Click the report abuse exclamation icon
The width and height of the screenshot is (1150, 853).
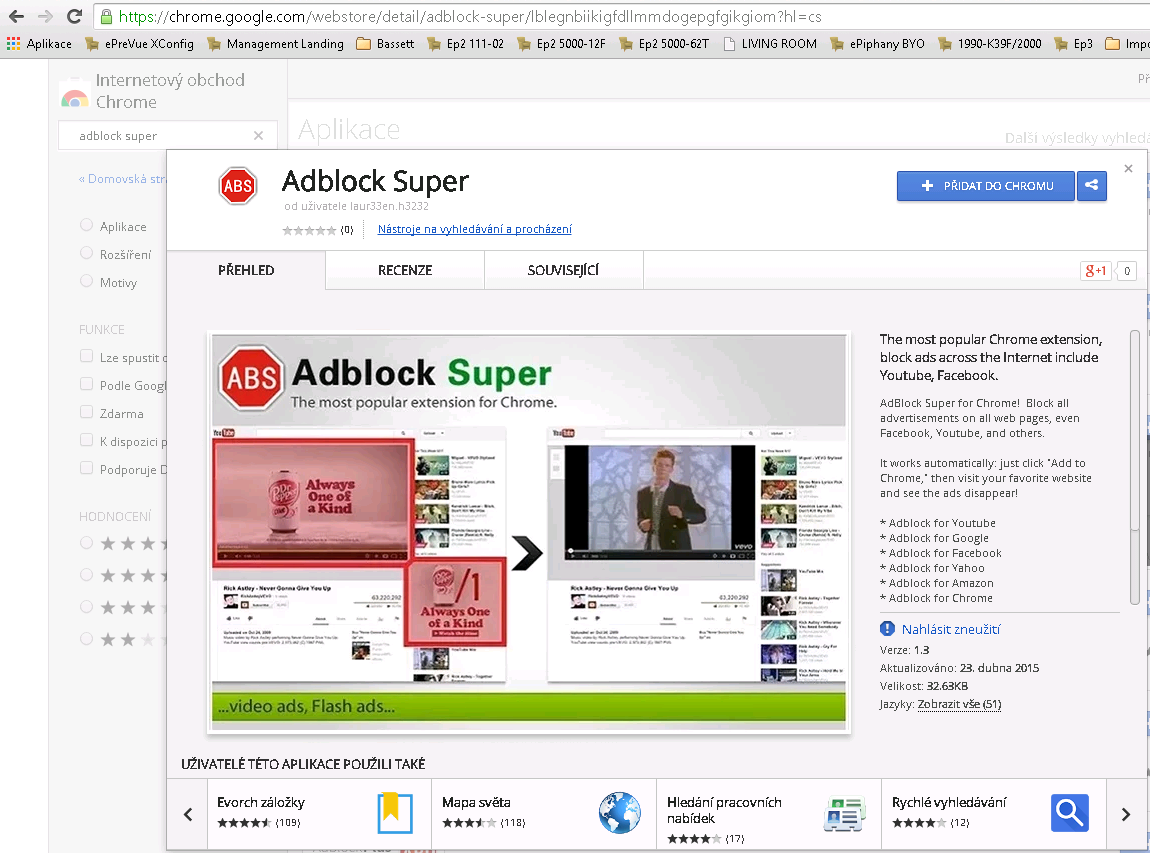pos(887,629)
